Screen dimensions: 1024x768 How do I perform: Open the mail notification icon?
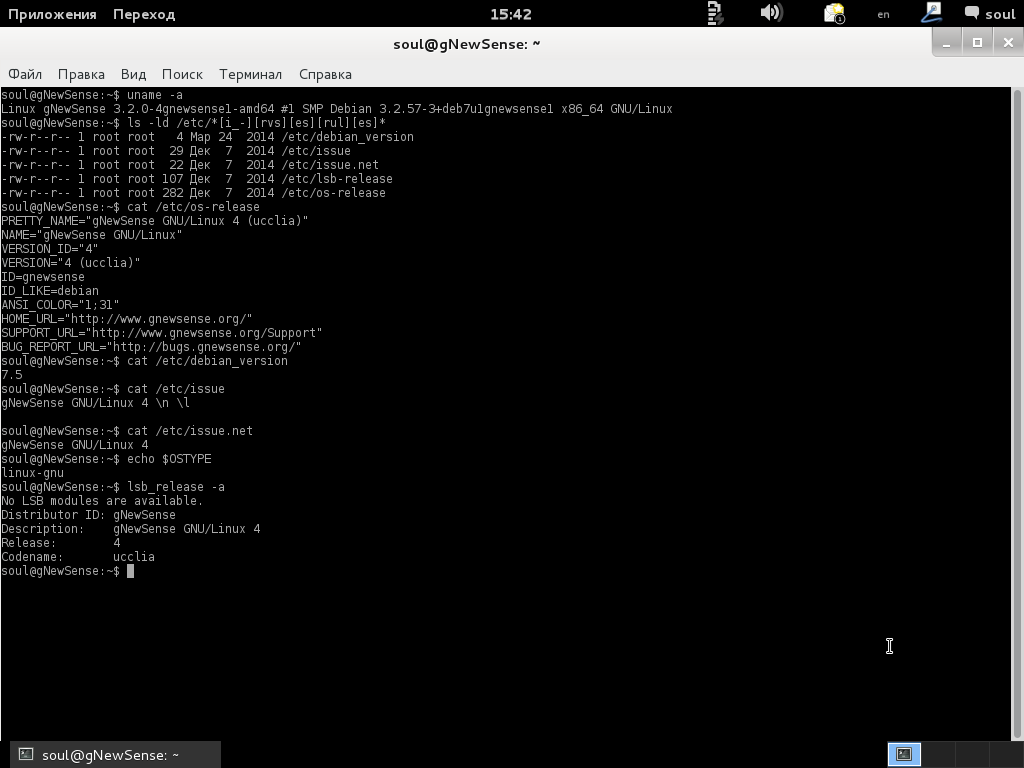point(834,13)
